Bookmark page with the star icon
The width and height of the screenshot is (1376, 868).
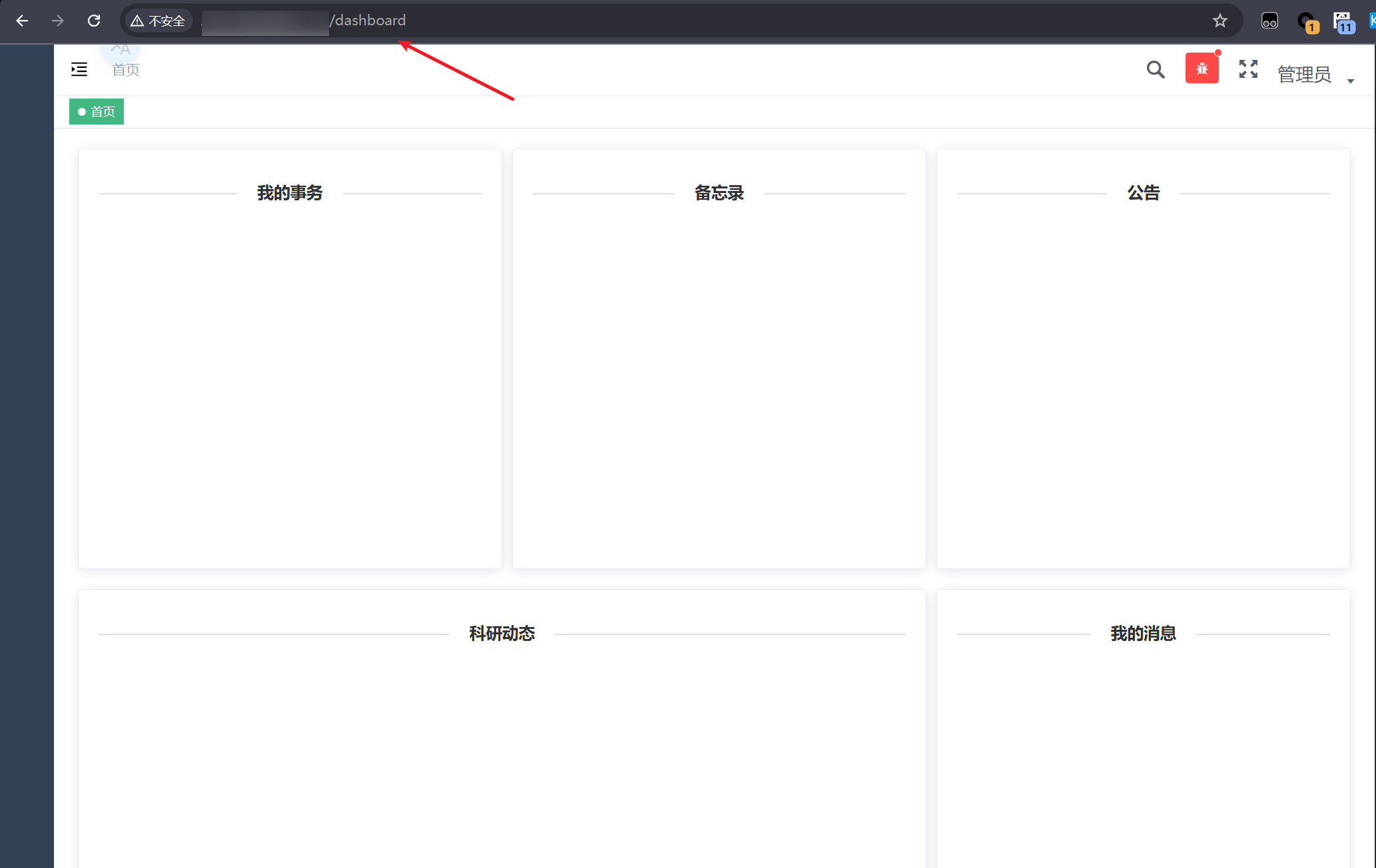(1219, 21)
